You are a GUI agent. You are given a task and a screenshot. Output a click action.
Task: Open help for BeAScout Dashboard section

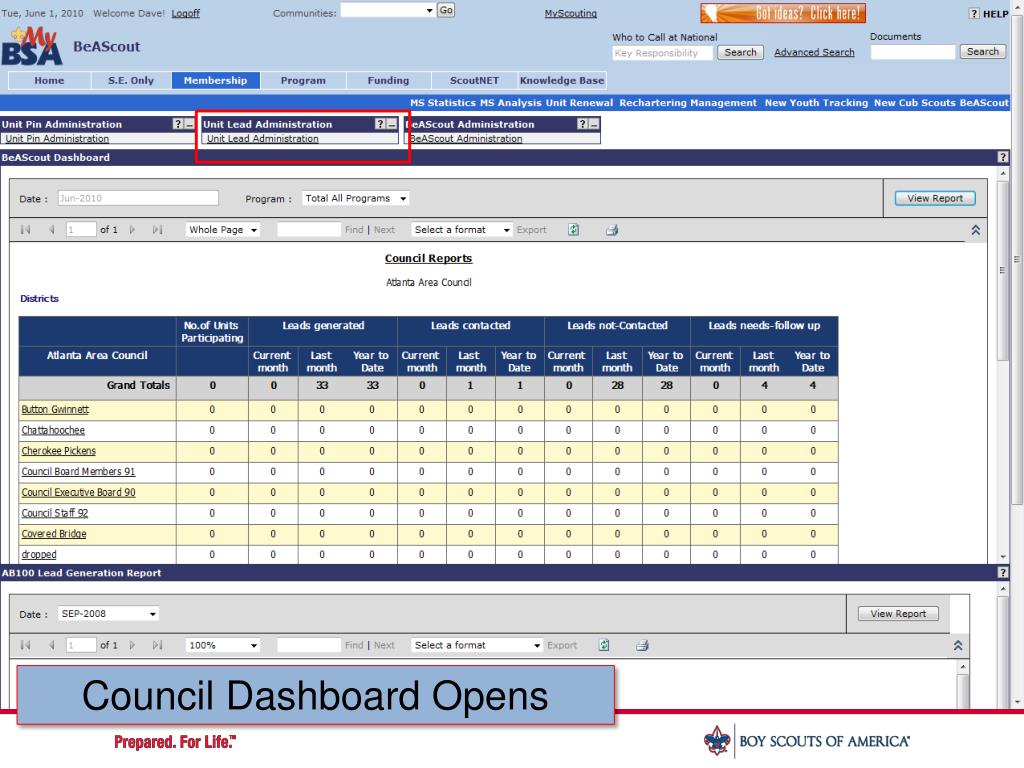1003,157
